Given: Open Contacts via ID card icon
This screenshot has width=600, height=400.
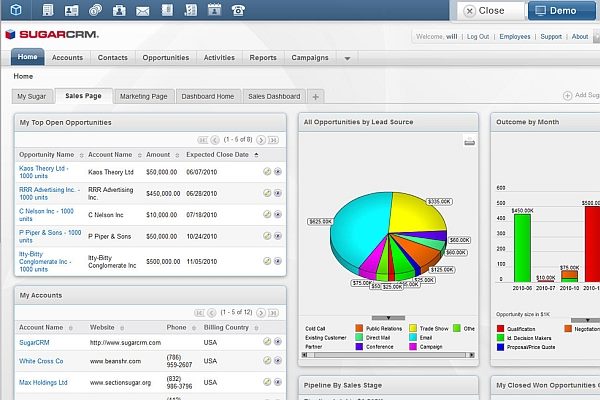Looking at the screenshot, I should 72,10.
